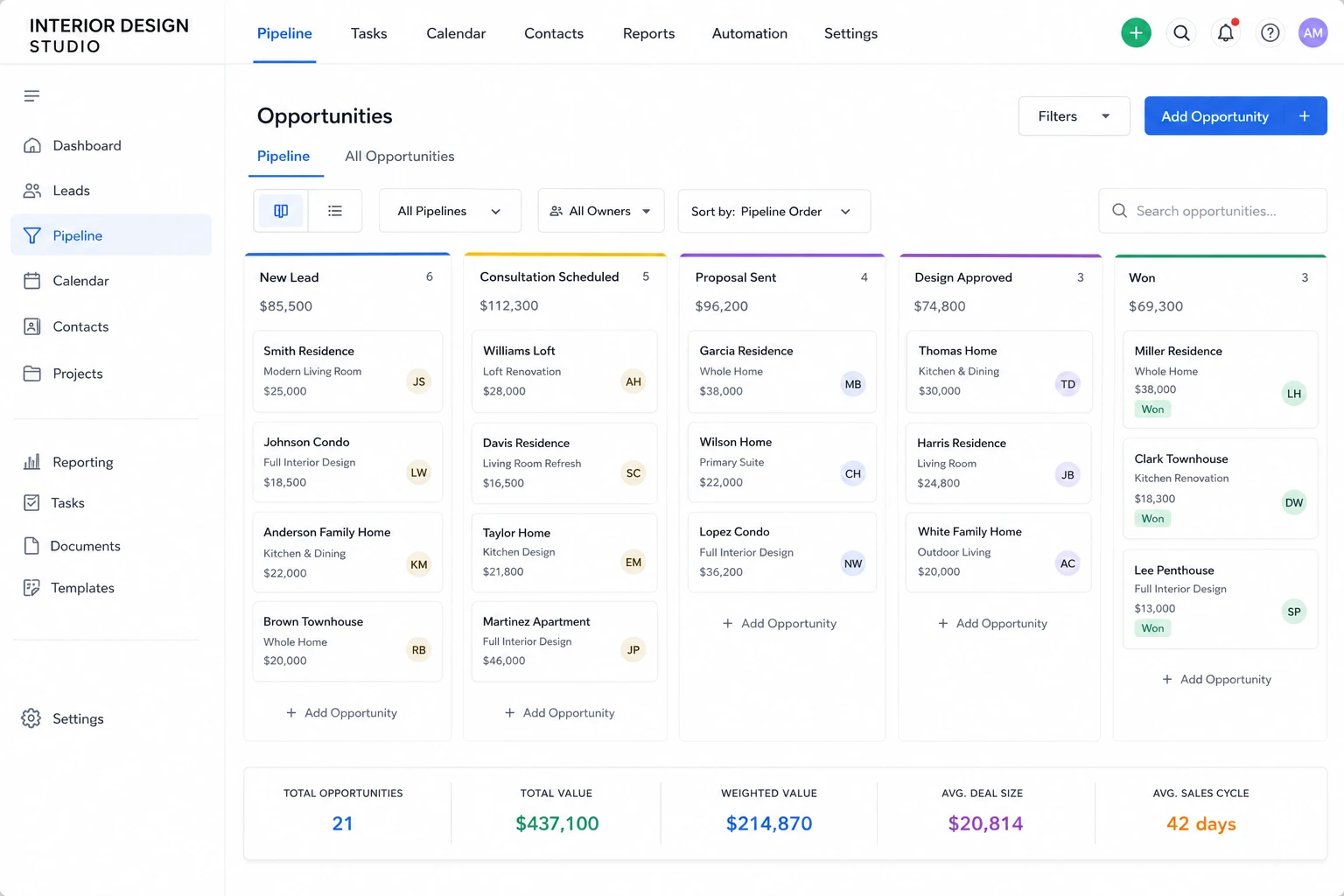Click the AH avatar on Williams Loft
The width and height of the screenshot is (1344, 896).
[x=633, y=381]
